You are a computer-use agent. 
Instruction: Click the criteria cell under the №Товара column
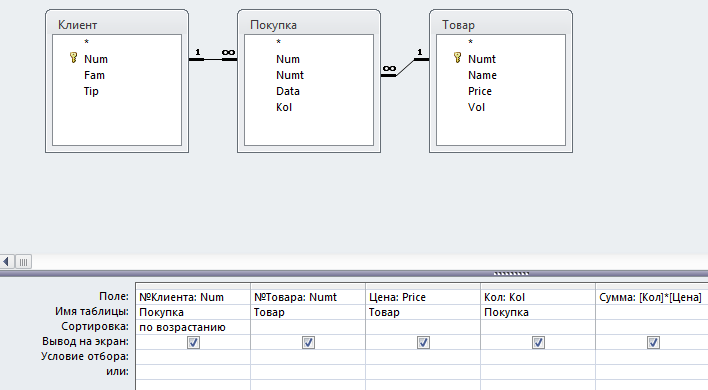[308, 357]
